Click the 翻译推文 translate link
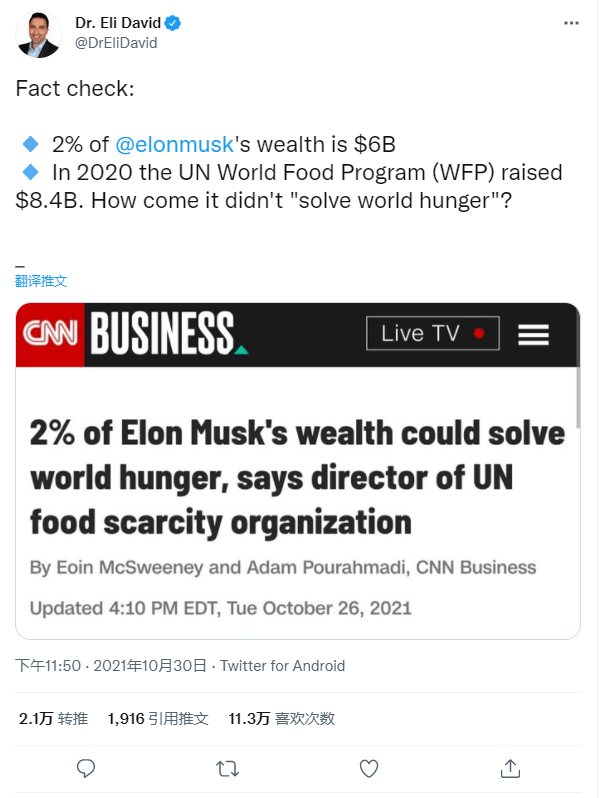 [41, 281]
